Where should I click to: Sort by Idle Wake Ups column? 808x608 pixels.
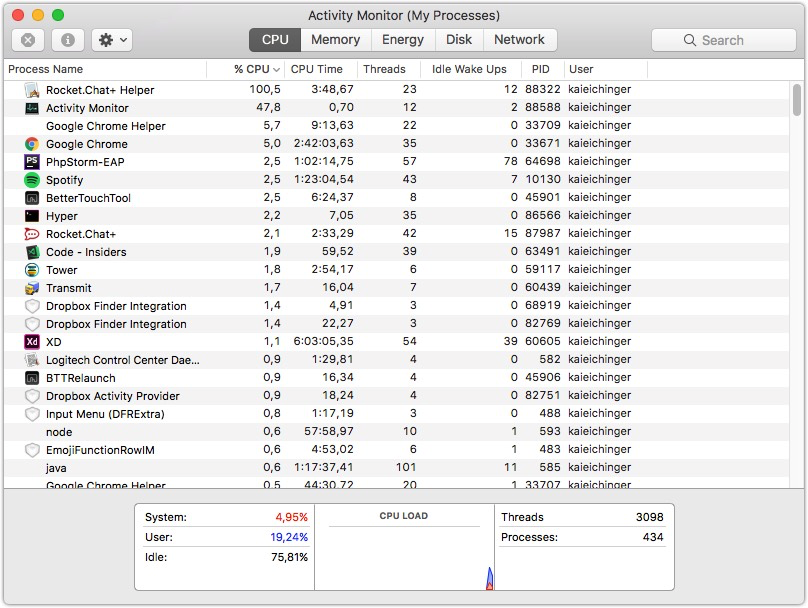pos(470,69)
